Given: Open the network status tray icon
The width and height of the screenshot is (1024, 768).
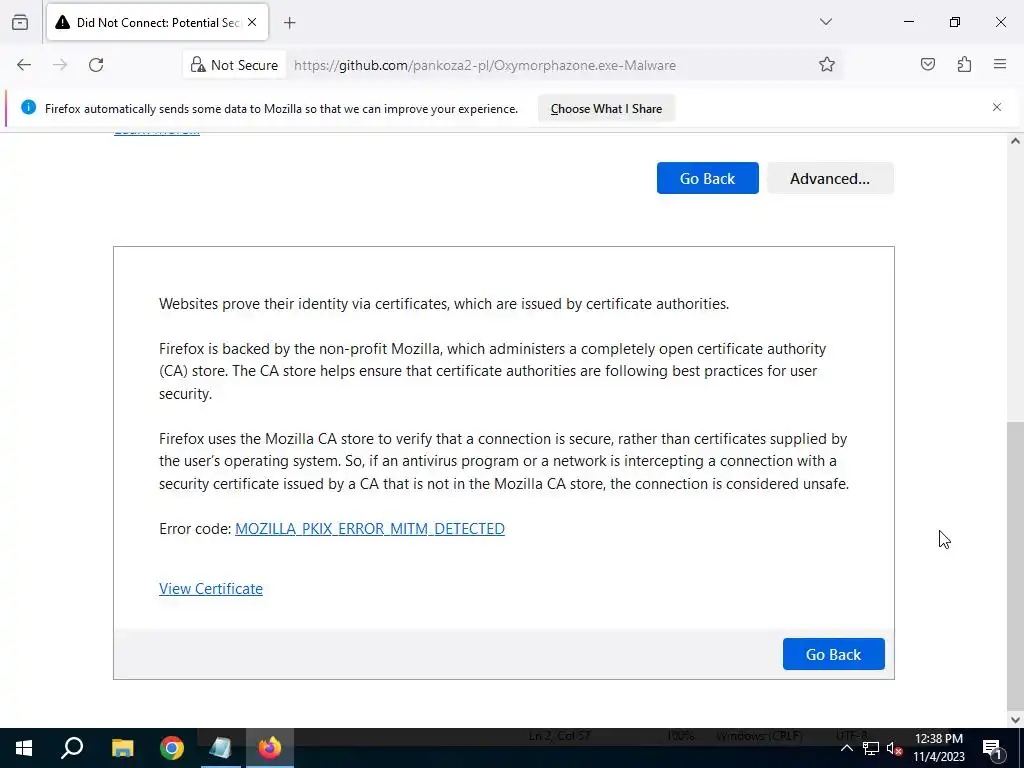Looking at the screenshot, I should [871, 748].
